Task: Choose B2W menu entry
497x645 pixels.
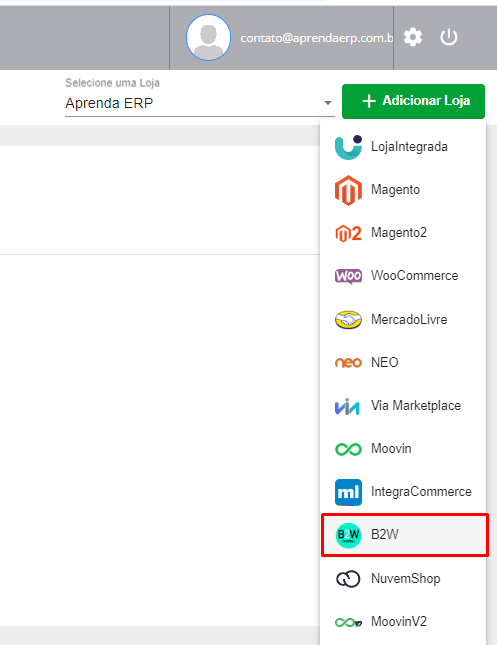Action: [x=405, y=535]
